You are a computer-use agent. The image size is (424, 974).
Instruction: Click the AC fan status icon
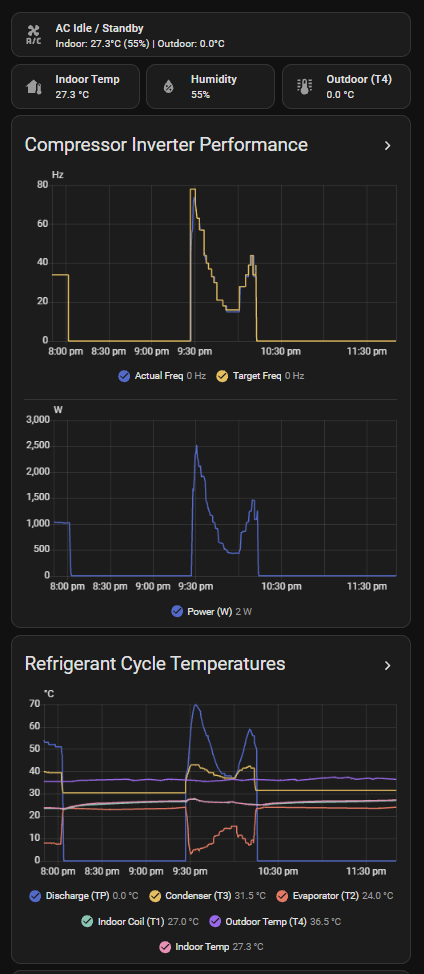pos(34,35)
